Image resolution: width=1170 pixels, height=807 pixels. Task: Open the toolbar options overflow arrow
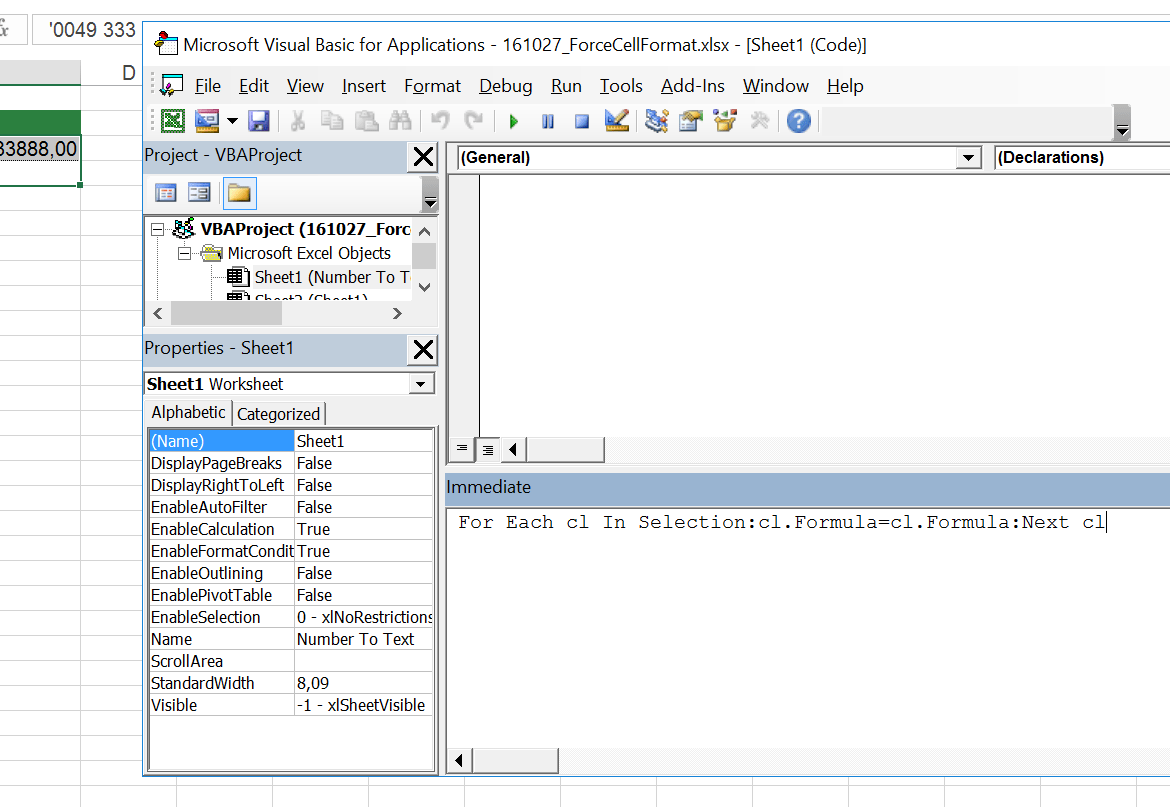point(1121,123)
